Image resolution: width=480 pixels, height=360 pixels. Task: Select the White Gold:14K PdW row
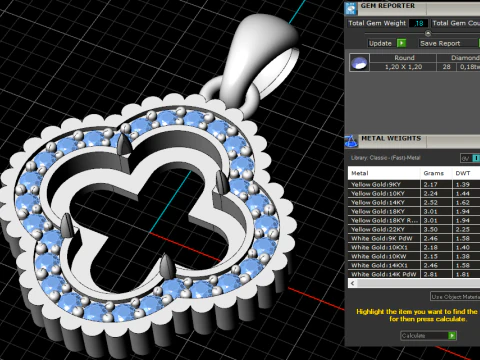[414, 274]
